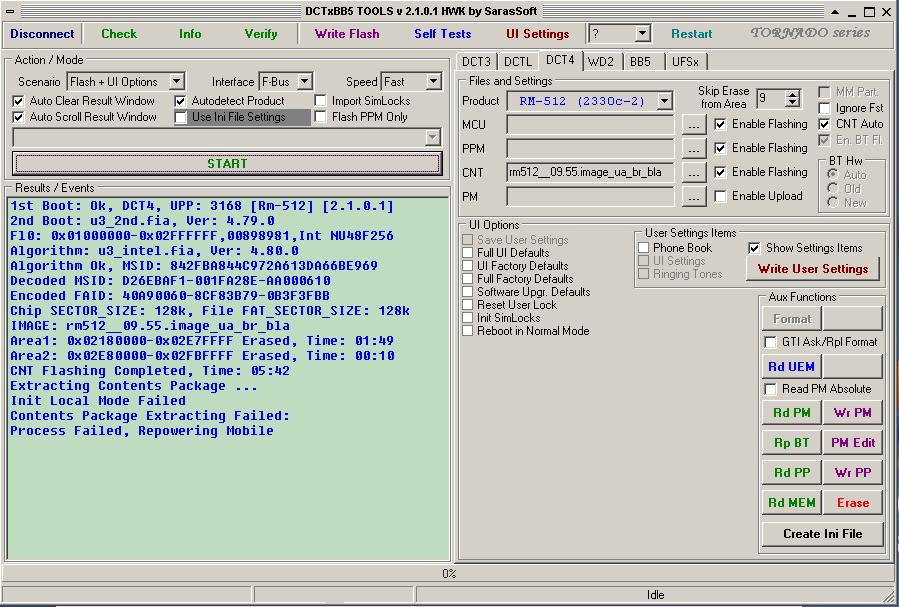This screenshot has width=899, height=607.
Task: Click the Rd PP button
Action: click(791, 473)
